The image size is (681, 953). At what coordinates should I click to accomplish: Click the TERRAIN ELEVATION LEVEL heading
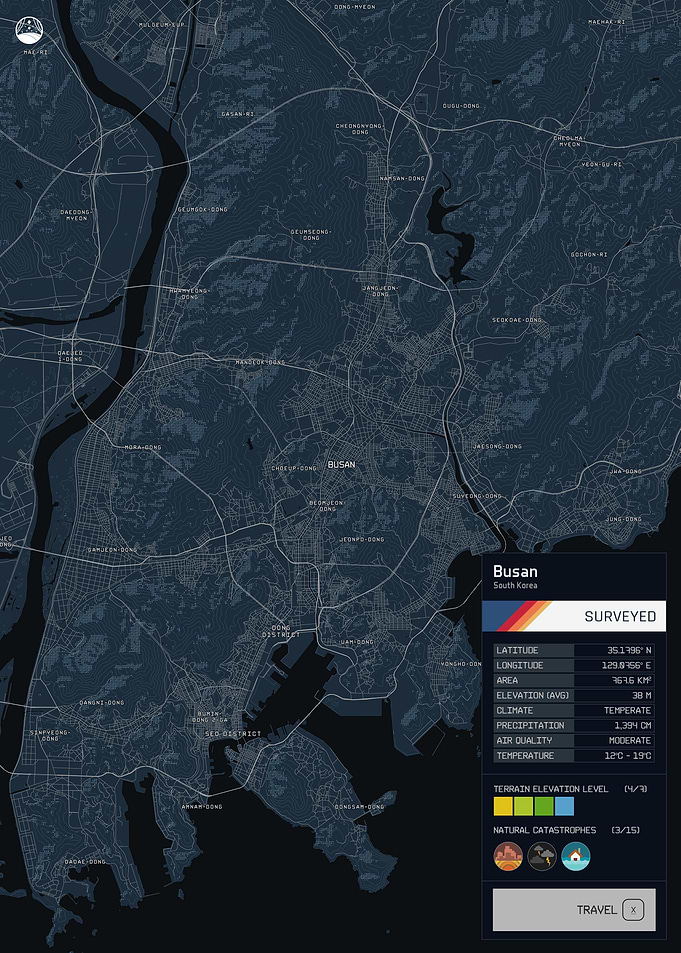pyautogui.click(x=550, y=789)
